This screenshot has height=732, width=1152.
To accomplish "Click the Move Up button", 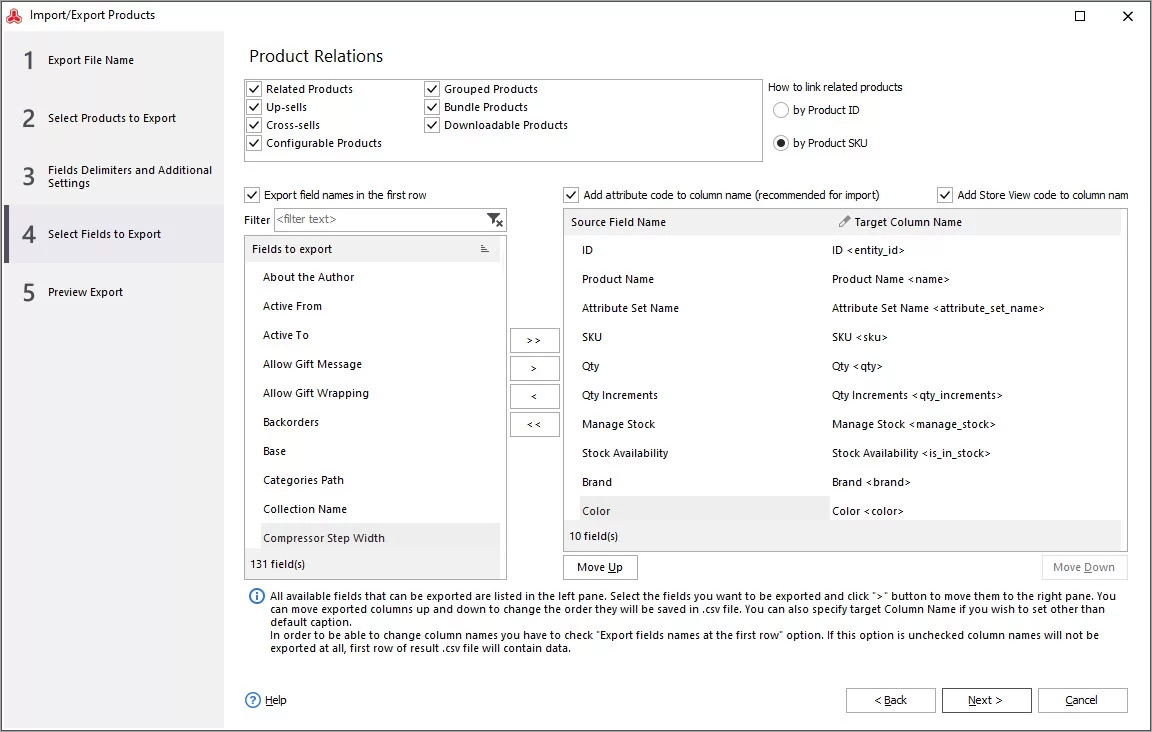I will point(600,567).
